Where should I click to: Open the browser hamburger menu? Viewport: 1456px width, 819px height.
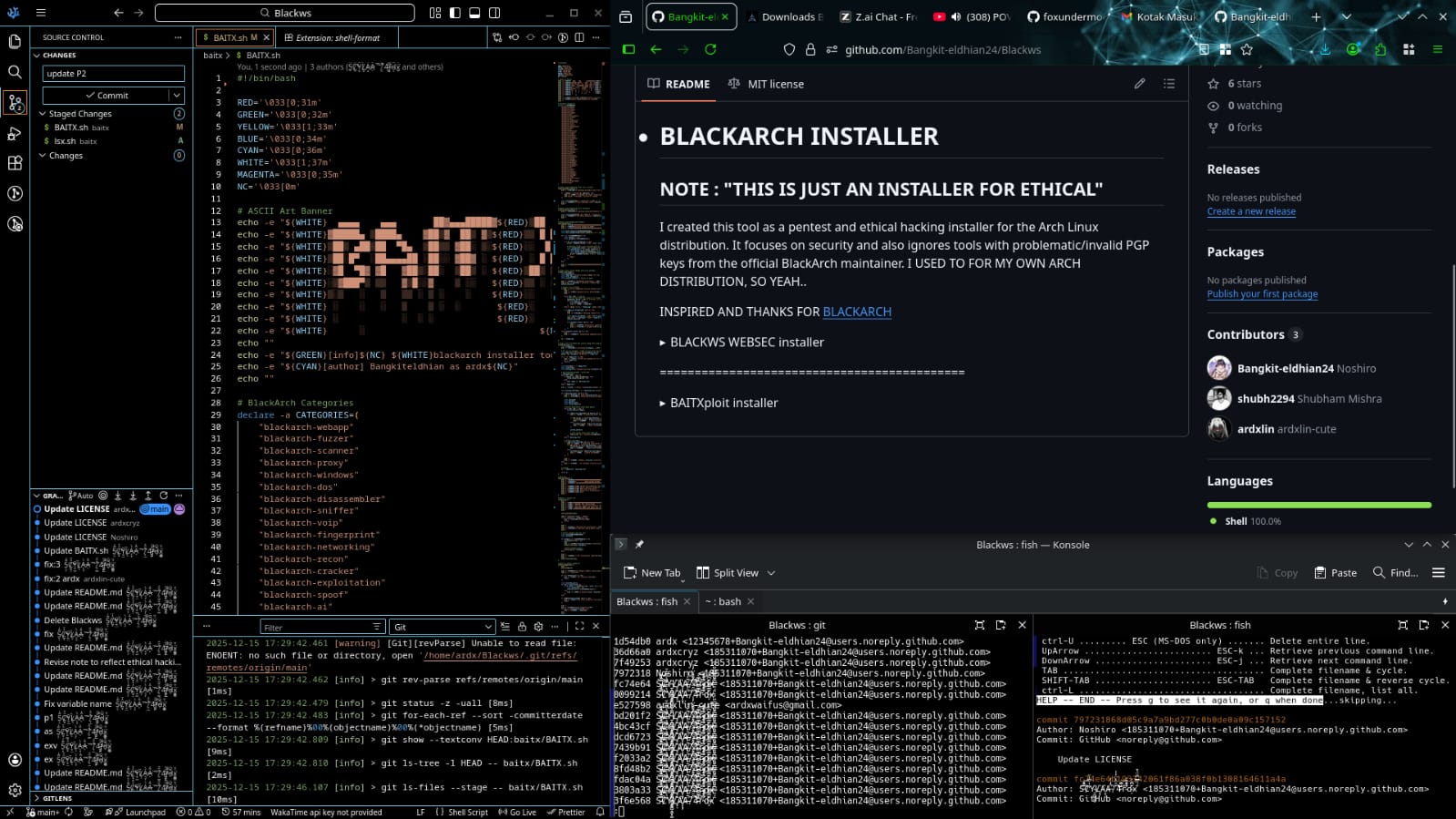point(1438,49)
